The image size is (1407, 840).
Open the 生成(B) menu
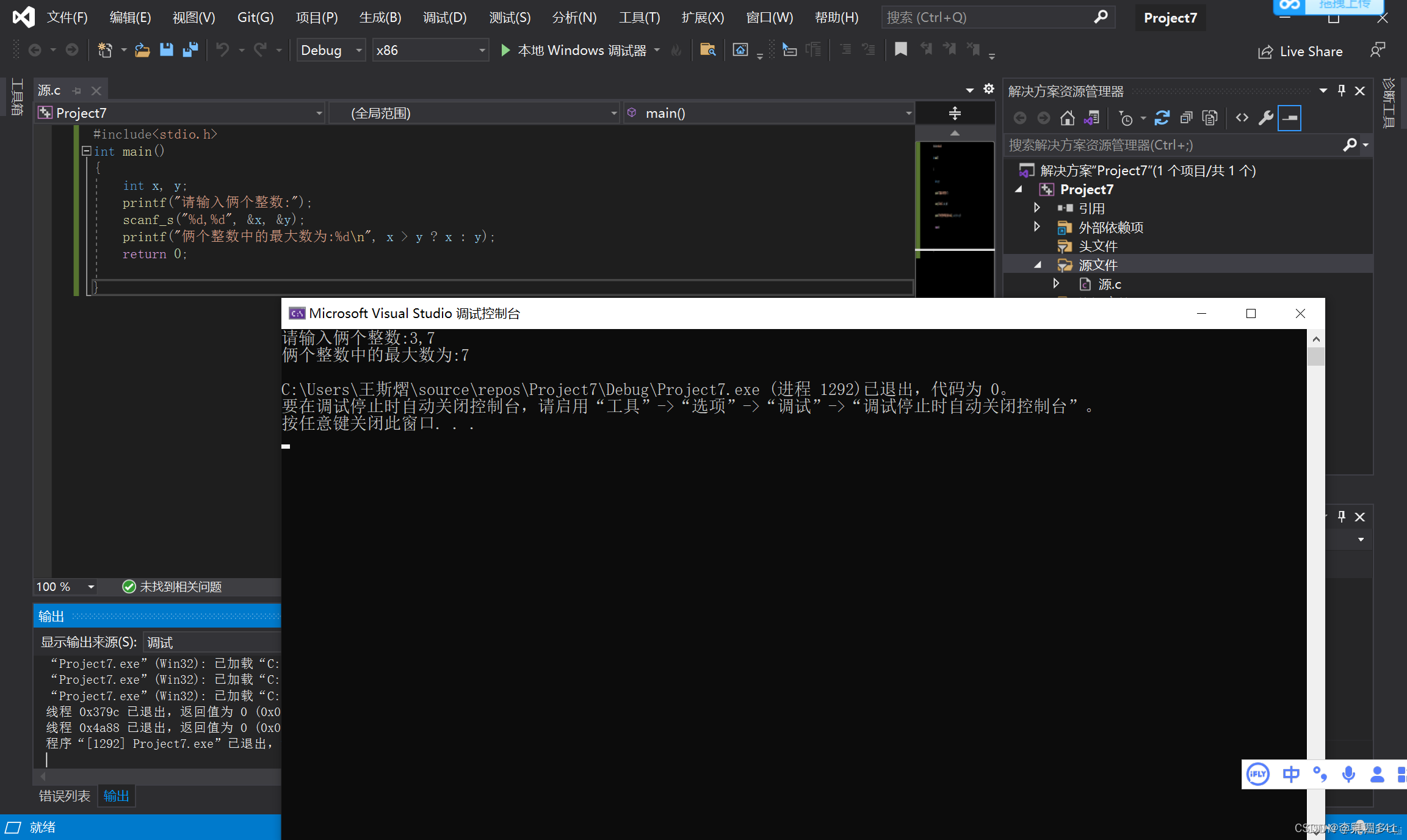pos(380,17)
